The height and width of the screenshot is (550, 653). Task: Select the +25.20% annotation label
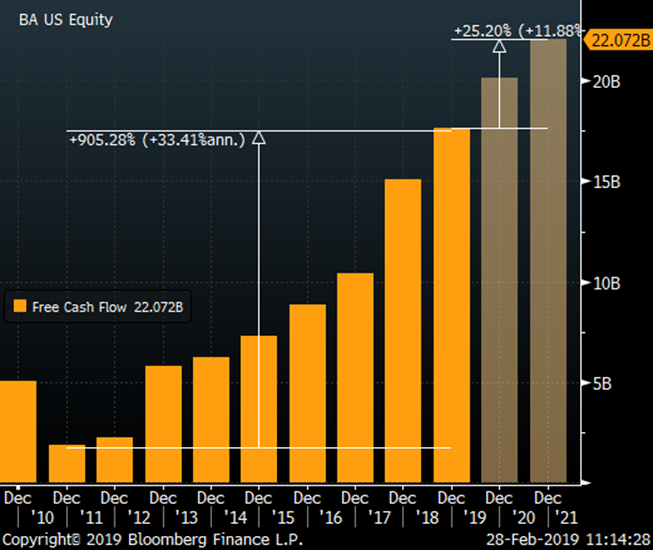[x=515, y=31]
